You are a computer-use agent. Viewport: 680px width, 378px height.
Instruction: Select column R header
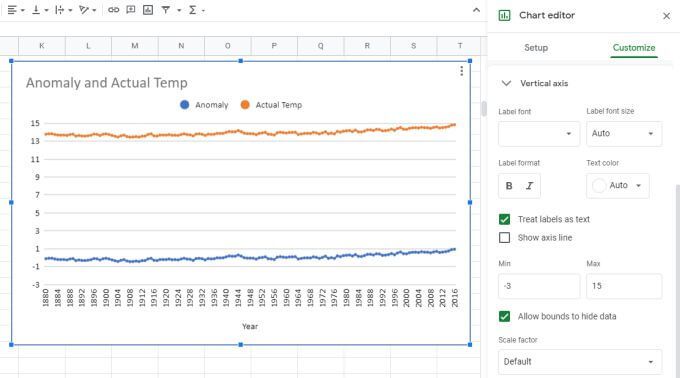[x=367, y=46]
